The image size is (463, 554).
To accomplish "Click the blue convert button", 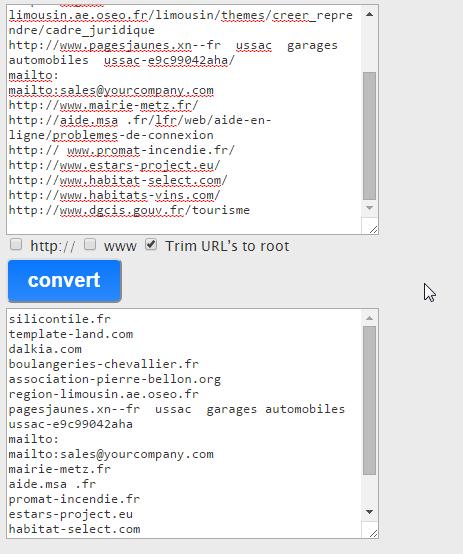I will [65, 281].
